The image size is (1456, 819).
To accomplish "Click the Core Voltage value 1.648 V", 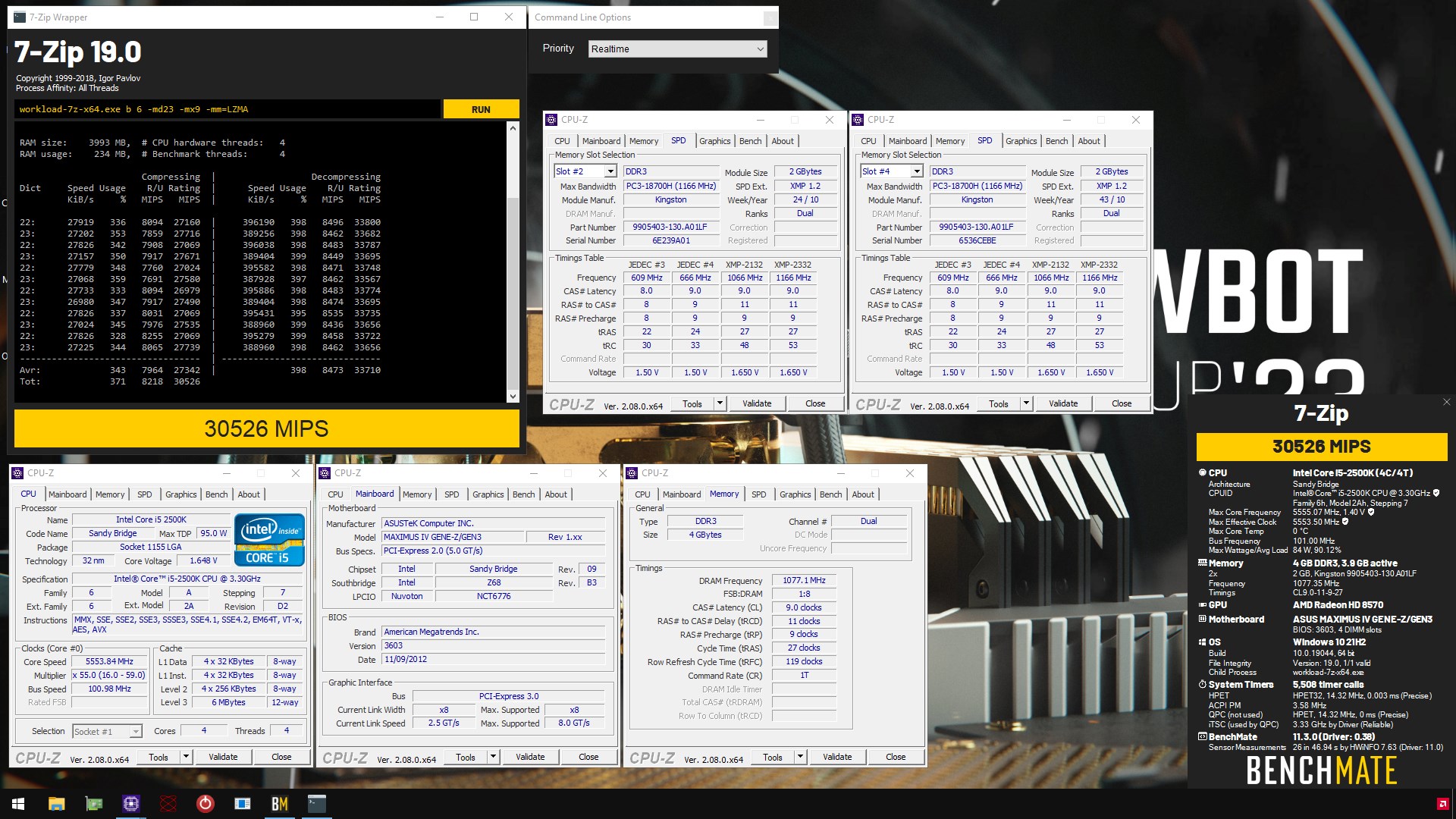I will click(x=203, y=561).
